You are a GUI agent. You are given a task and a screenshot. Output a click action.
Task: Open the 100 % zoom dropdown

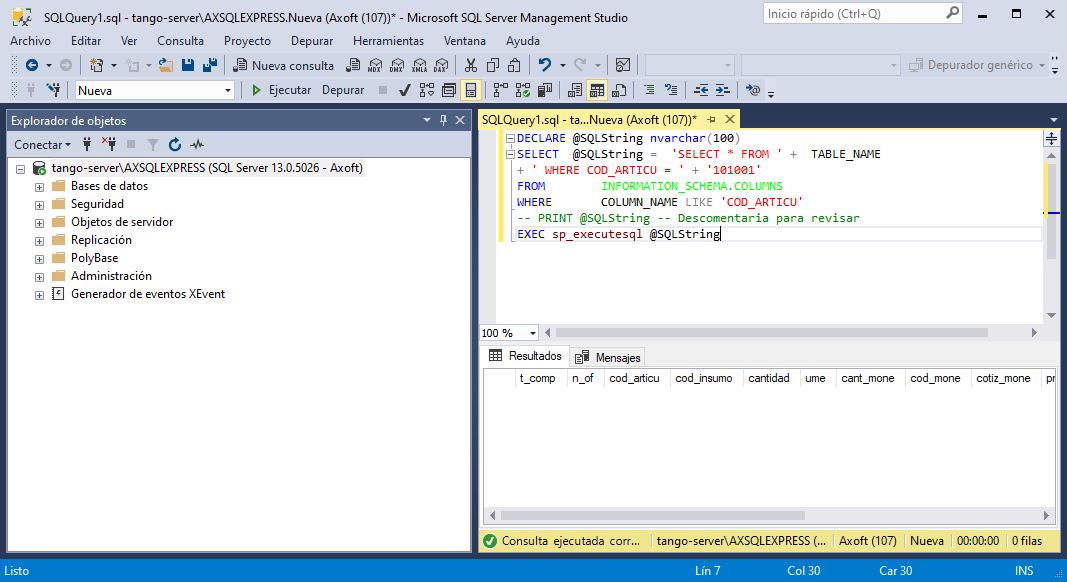click(x=533, y=333)
